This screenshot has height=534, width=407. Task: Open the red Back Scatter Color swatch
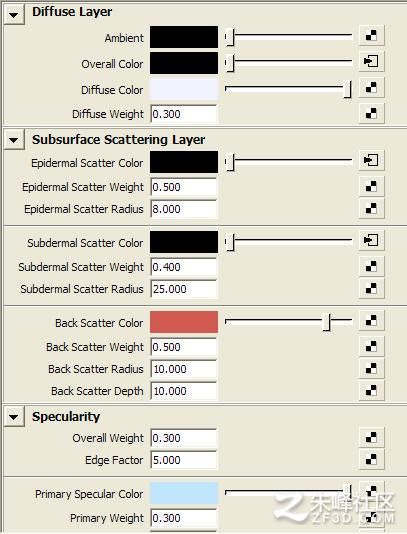coord(184,322)
